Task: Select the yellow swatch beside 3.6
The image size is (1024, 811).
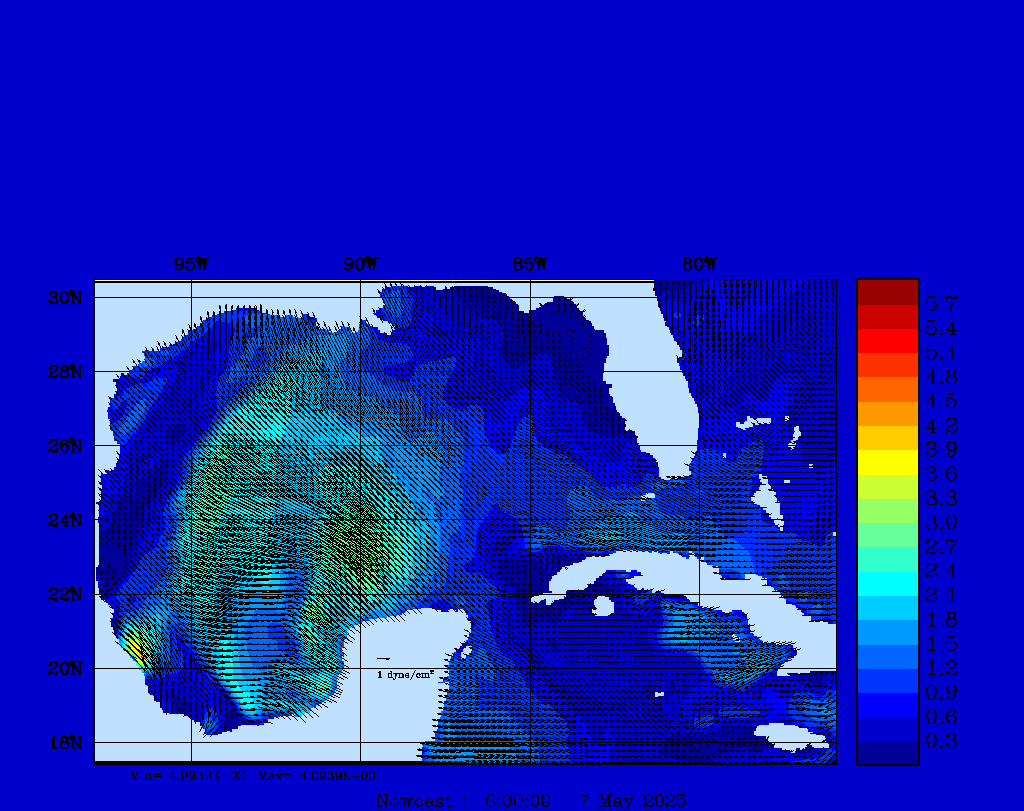Action: [x=887, y=462]
